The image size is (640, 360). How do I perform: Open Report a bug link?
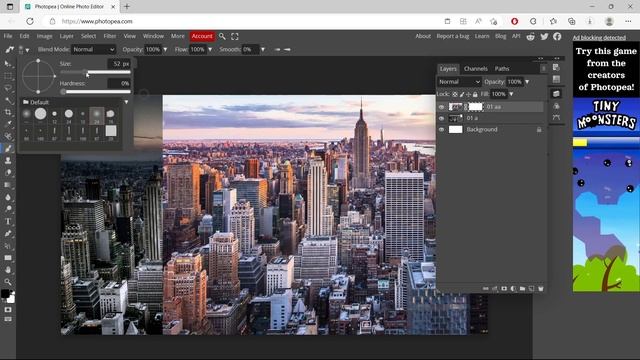(453, 36)
